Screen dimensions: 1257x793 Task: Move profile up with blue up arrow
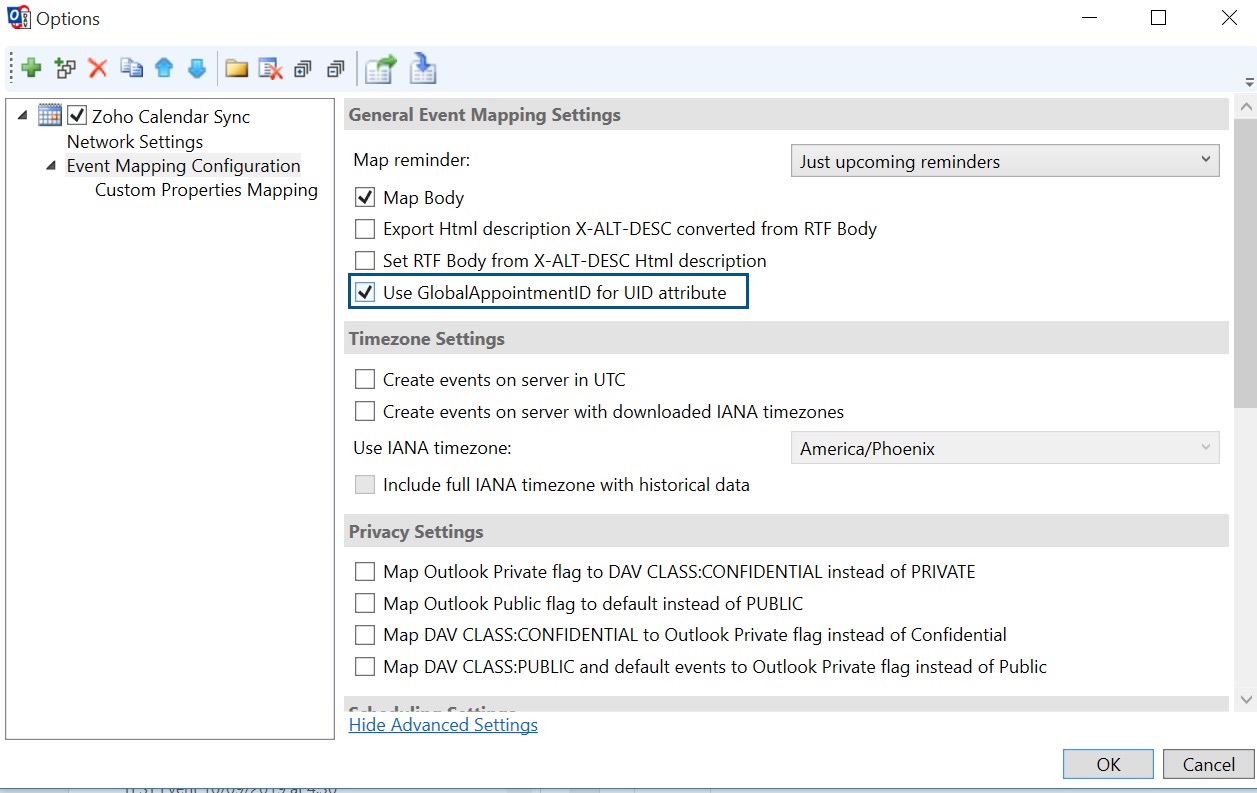[x=164, y=68]
